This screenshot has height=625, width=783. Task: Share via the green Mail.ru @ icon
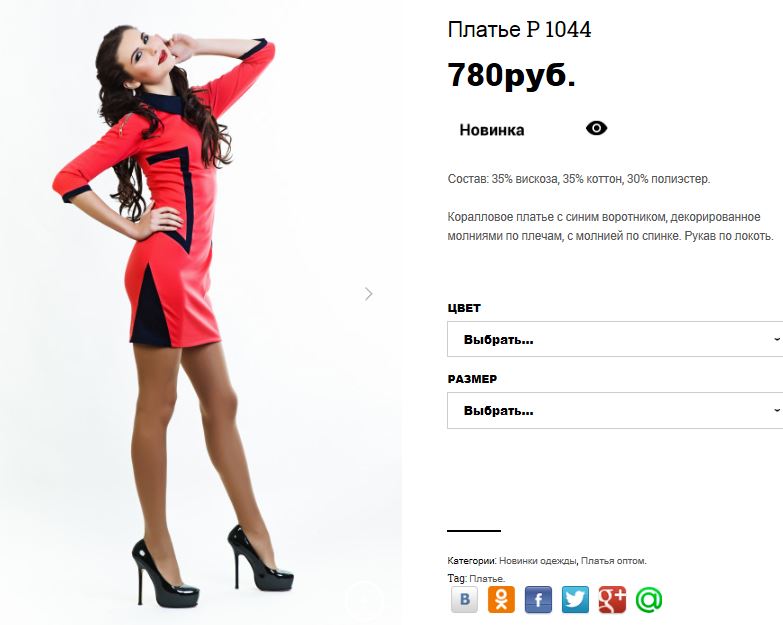[649, 600]
